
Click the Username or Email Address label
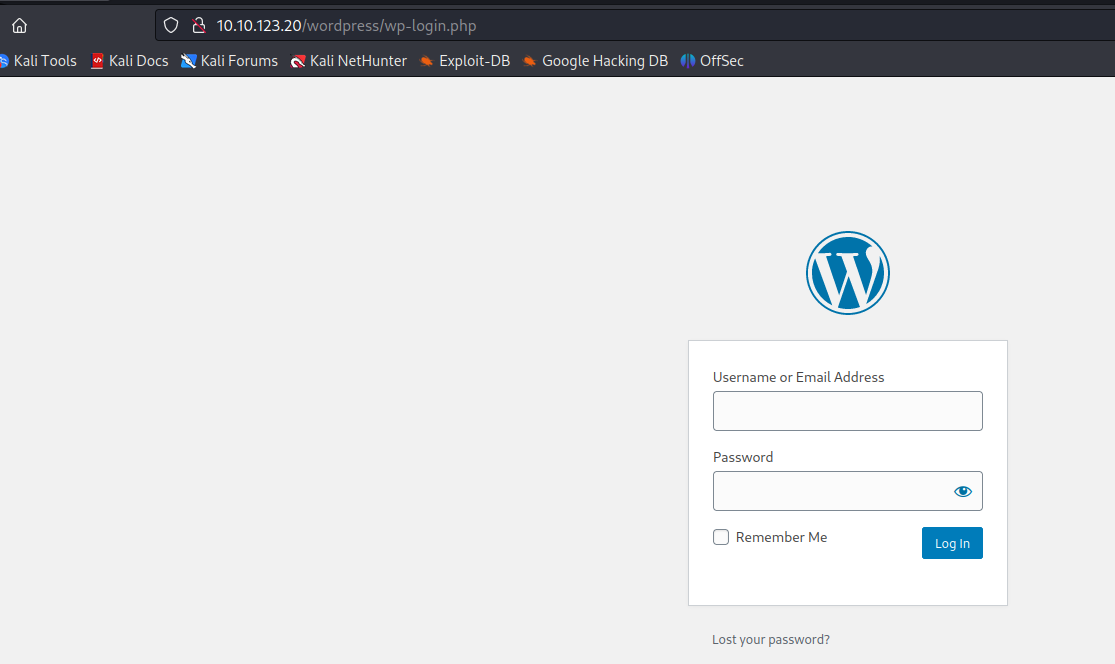(799, 377)
